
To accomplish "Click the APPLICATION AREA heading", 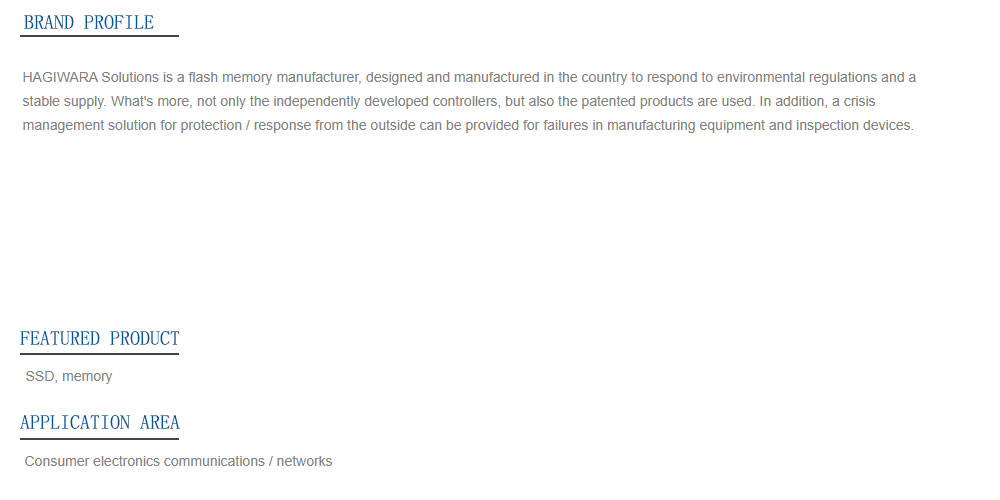I will tap(99, 422).
